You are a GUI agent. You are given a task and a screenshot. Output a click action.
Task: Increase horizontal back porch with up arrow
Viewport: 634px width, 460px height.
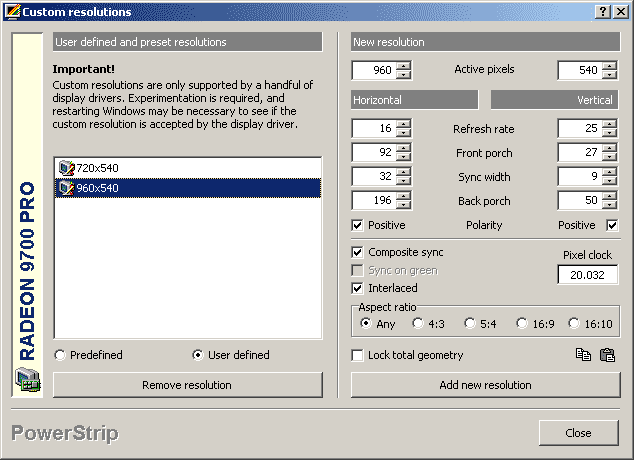pyautogui.click(x=403, y=196)
